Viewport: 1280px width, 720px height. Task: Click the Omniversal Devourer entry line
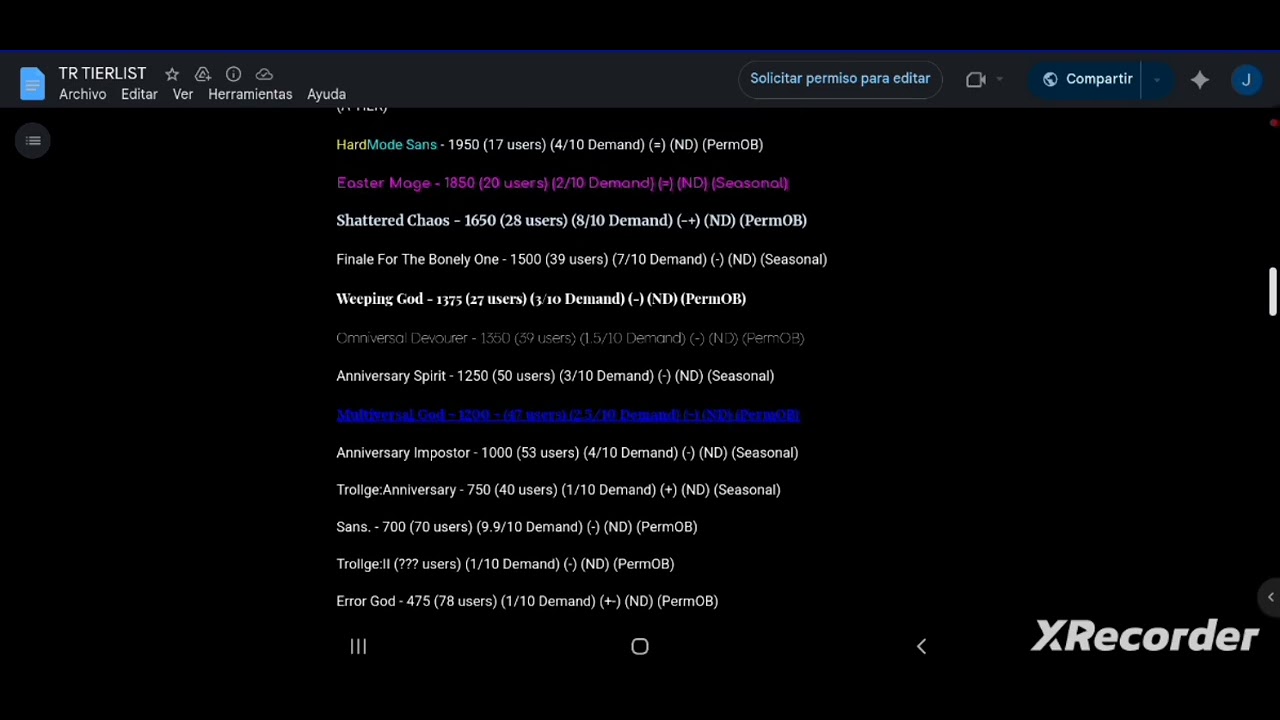pyautogui.click(x=570, y=338)
